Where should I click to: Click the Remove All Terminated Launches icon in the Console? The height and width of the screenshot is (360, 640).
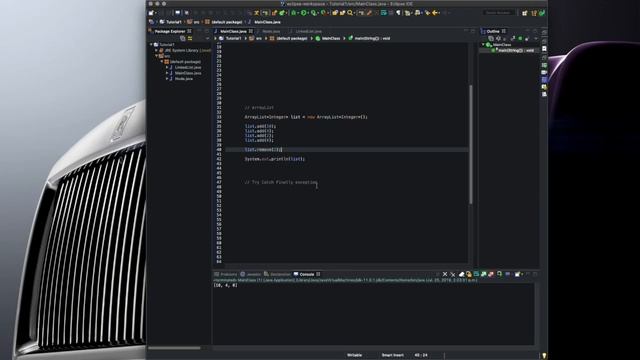[453, 274]
